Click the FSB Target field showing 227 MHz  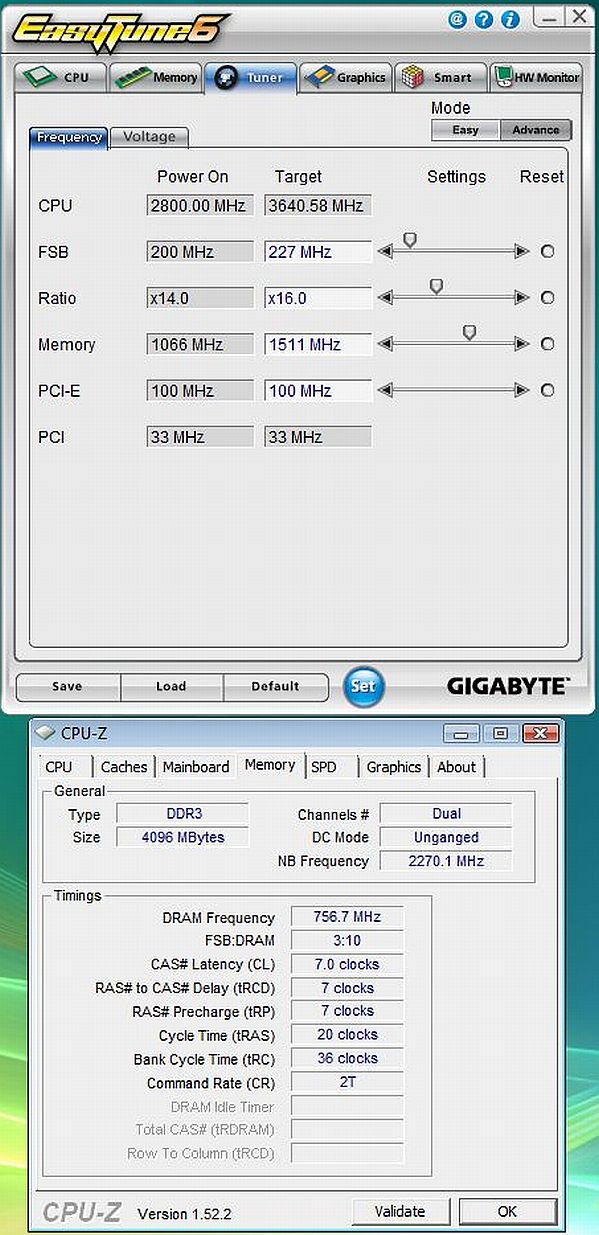(318, 252)
